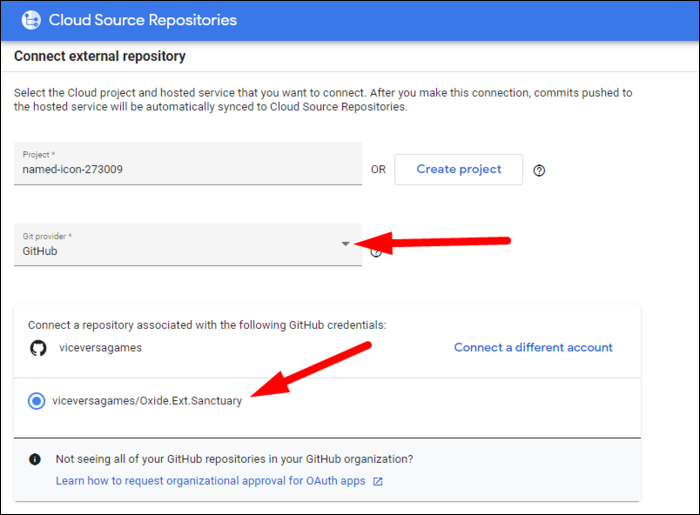Viewport: 700px width, 515px height.
Task: Select the viceversagames/Oxide.Ext.Sanctuary radio button
Action: (x=37, y=401)
